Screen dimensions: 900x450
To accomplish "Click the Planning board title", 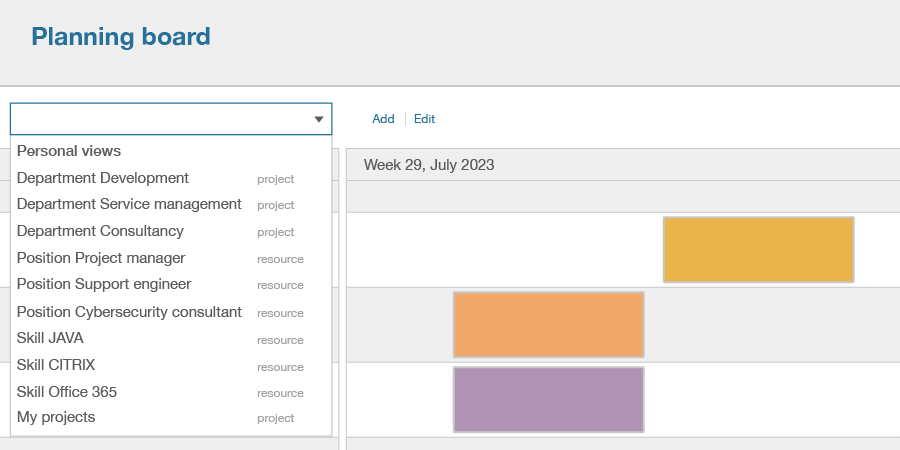I will click(121, 37).
